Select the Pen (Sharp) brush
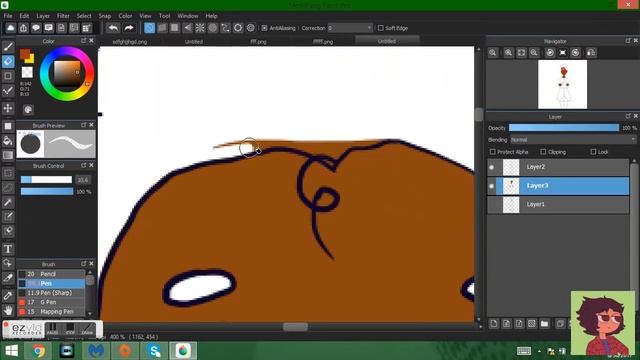This screenshot has height=360, width=640. 51,293
